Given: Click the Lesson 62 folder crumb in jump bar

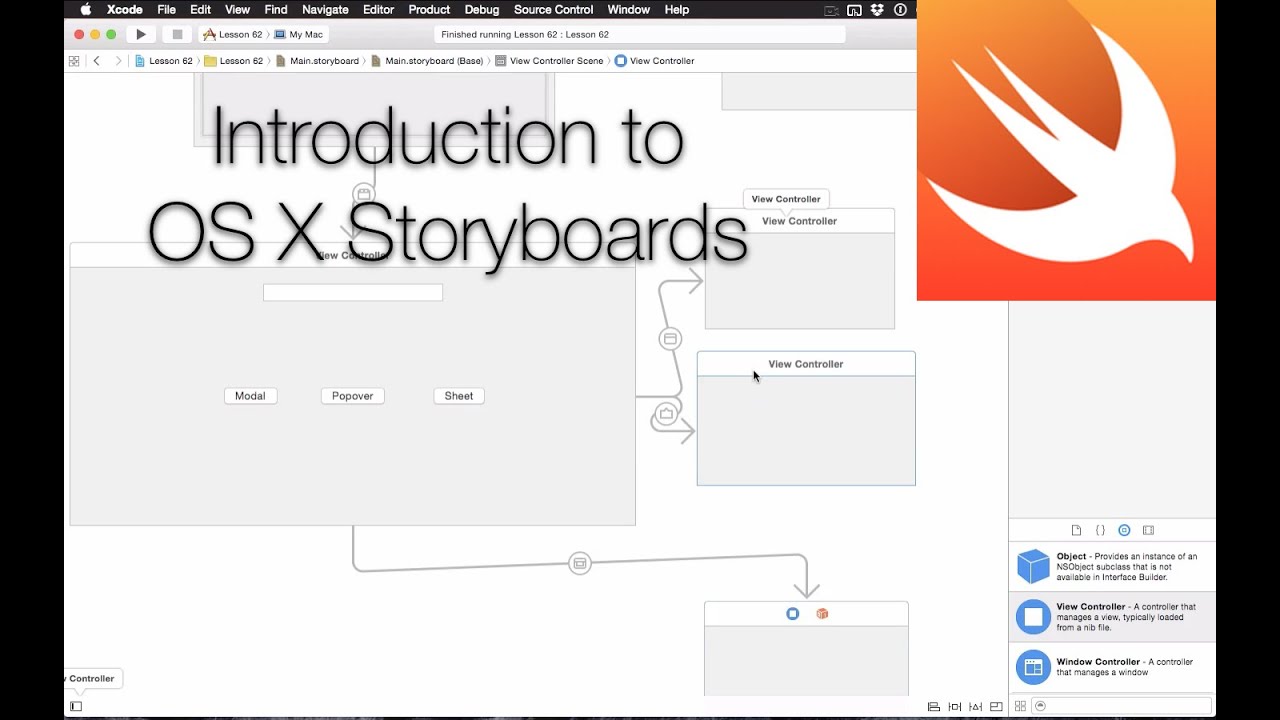Looking at the screenshot, I should (x=233, y=61).
